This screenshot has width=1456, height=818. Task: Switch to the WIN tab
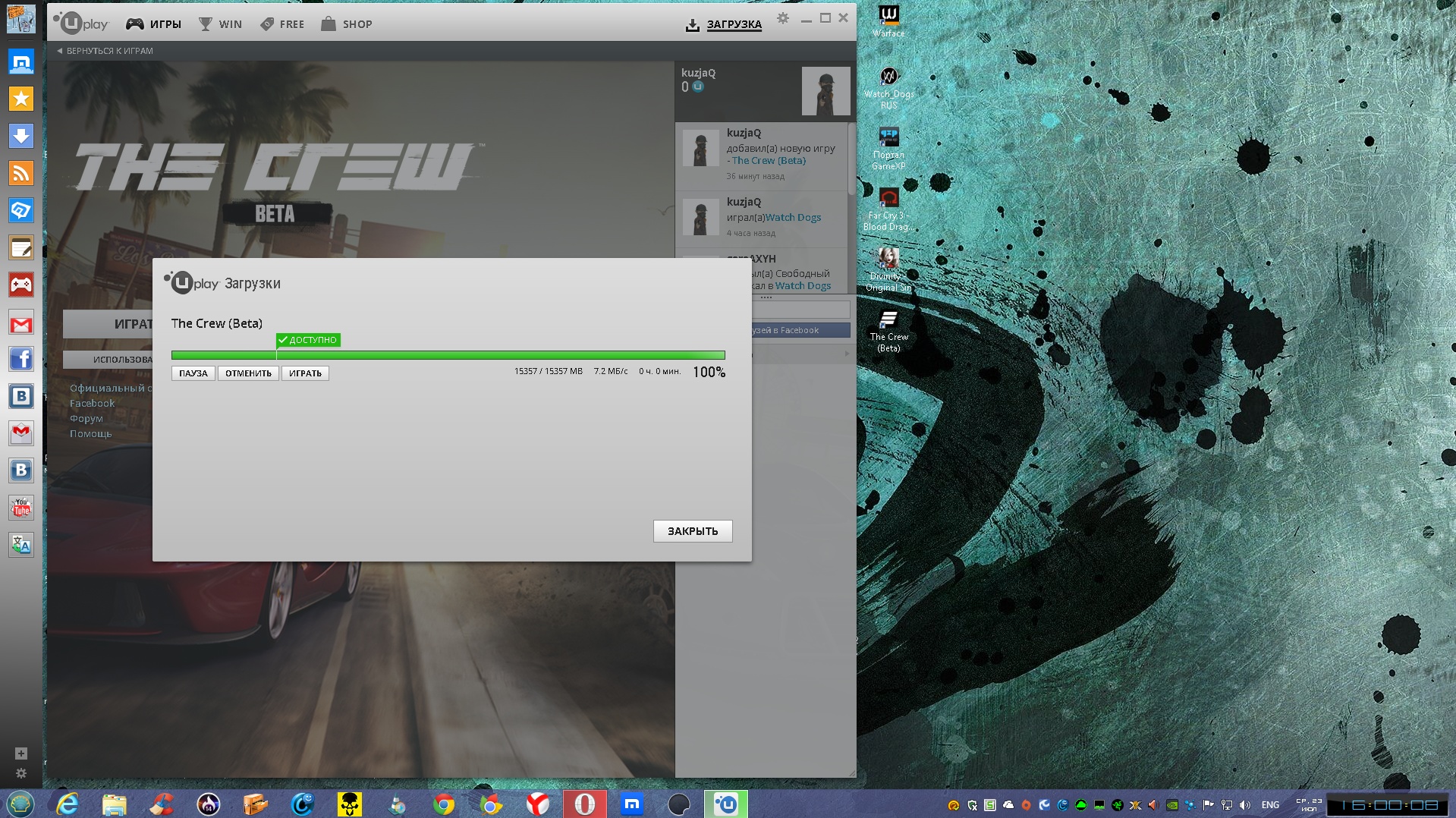click(221, 24)
